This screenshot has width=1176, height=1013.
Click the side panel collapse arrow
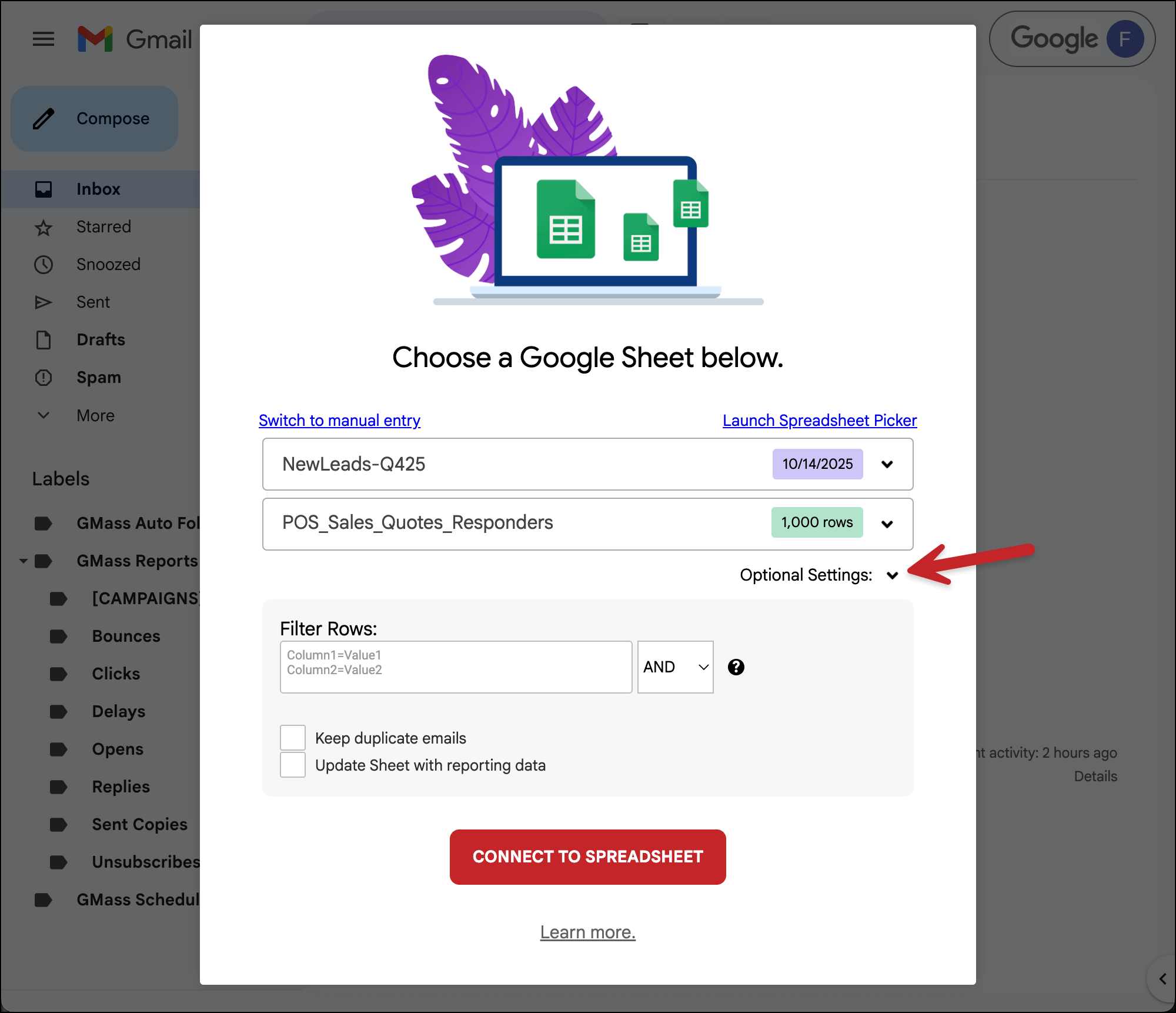pos(1162,979)
